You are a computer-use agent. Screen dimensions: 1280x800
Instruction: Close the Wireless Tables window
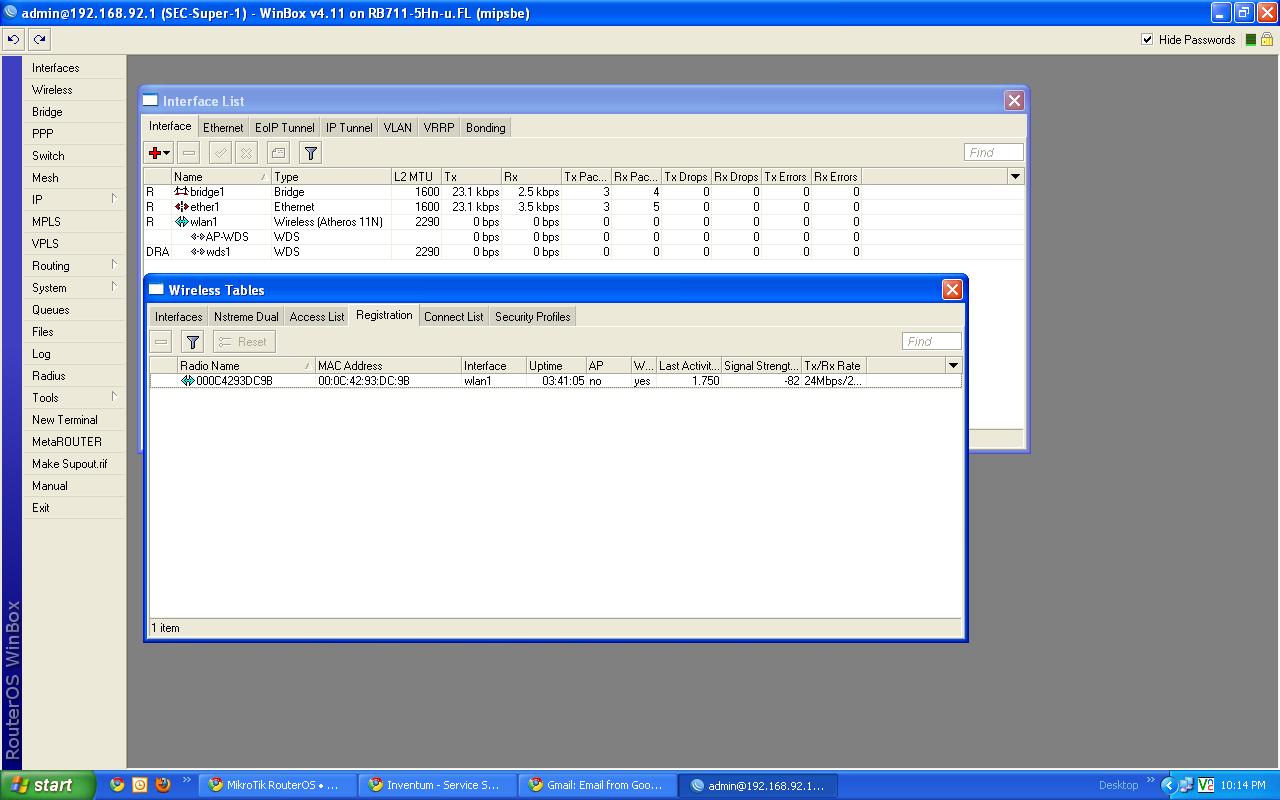[952, 289]
